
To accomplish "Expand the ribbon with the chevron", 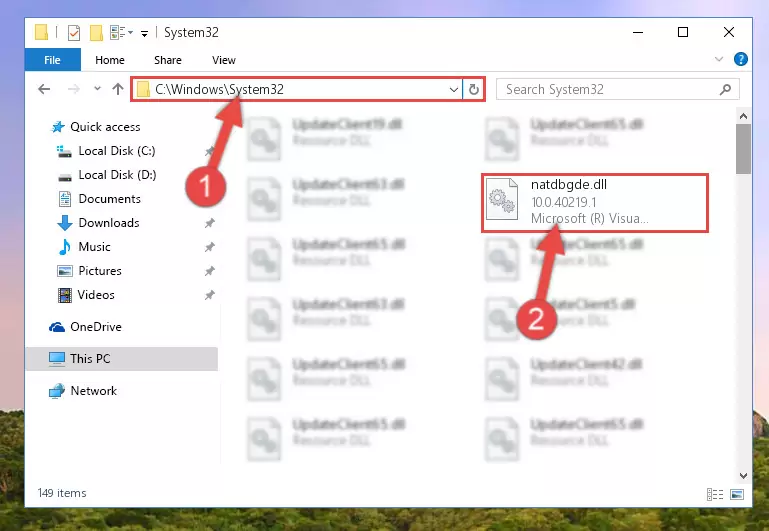I will pos(719,59).
